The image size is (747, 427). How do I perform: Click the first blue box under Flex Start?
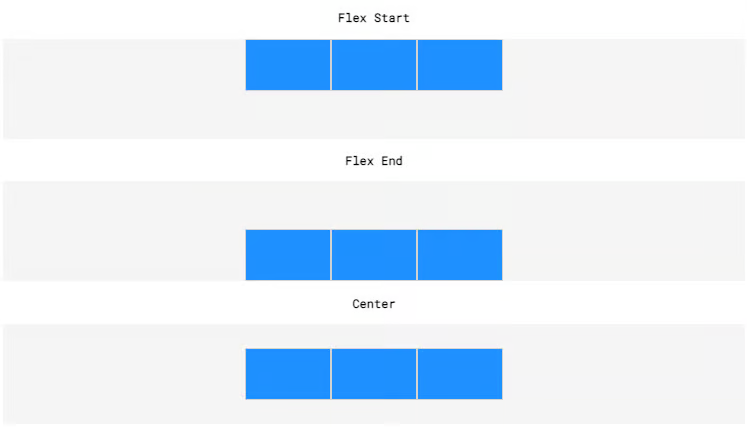click(x=288, y=65)
